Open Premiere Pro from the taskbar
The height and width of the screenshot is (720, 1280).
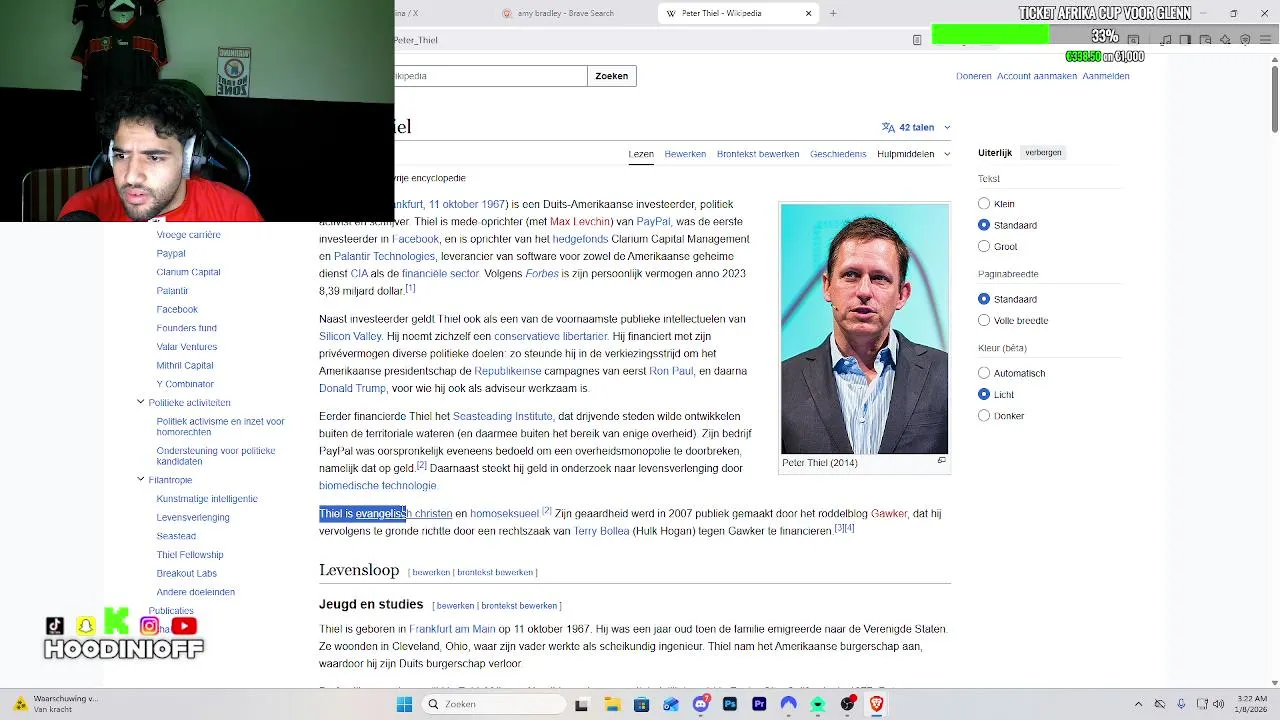point(759,704)
